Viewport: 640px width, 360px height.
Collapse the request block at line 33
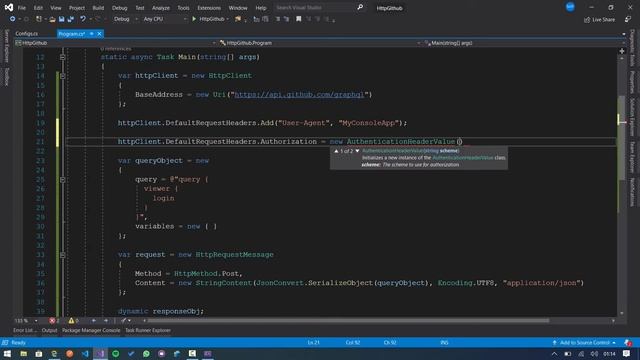point(62,255)
